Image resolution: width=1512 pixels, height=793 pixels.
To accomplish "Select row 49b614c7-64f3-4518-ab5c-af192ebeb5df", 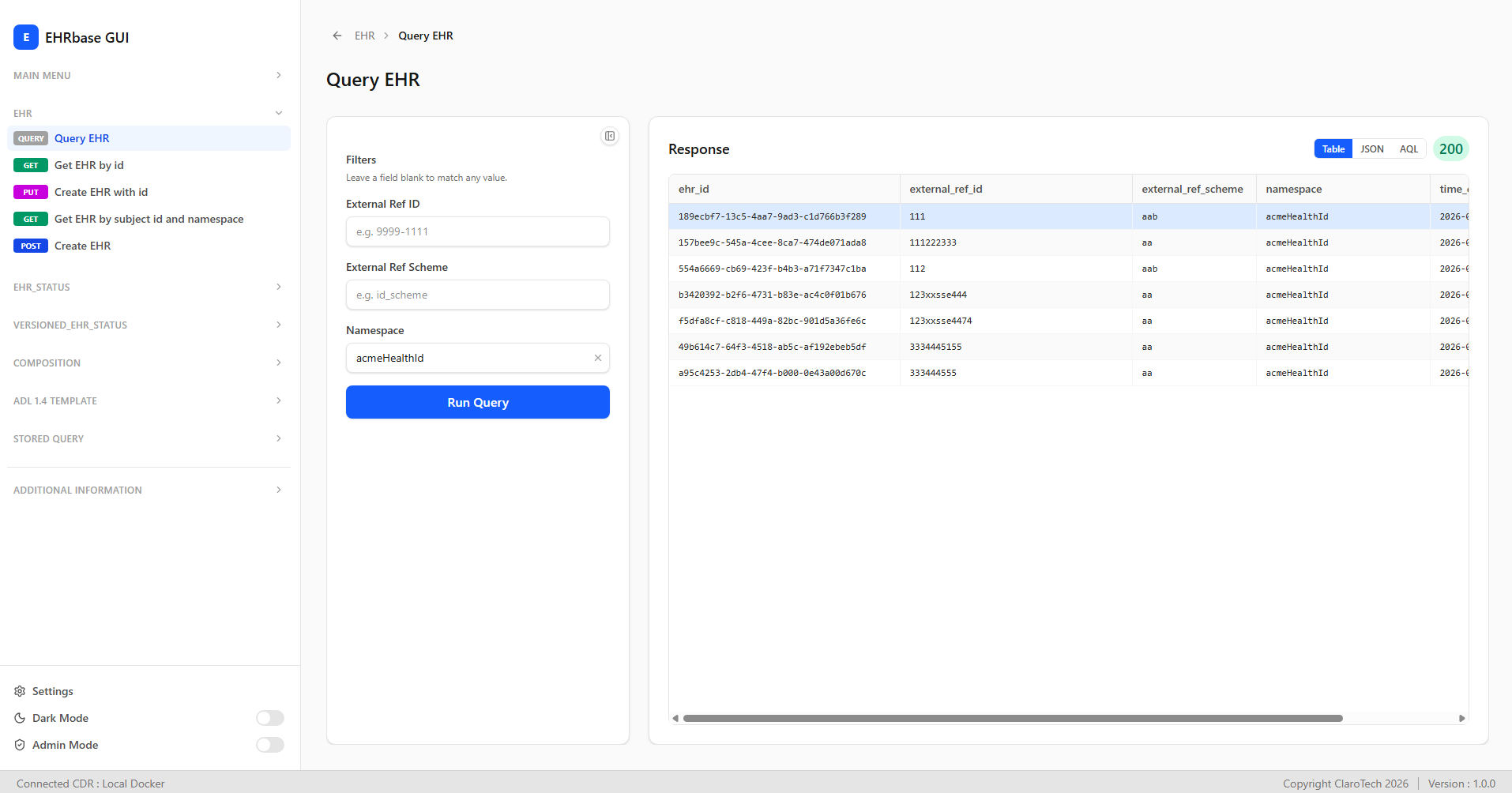I will [1069, 347].
